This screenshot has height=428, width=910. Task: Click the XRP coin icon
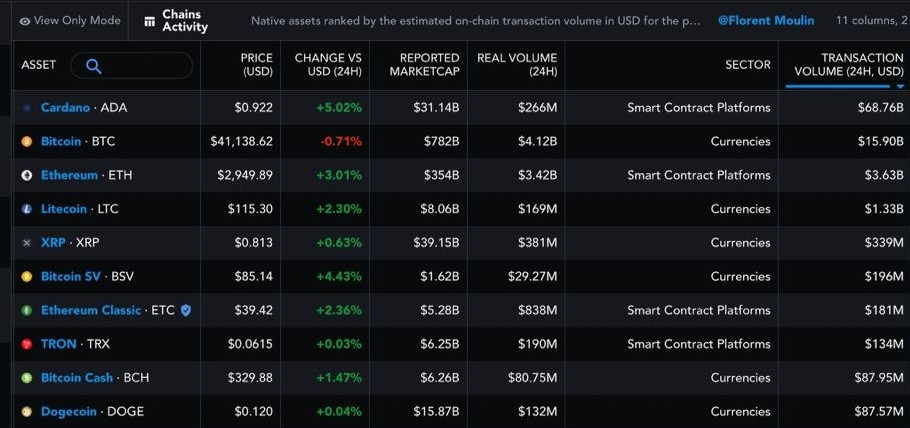27,243
